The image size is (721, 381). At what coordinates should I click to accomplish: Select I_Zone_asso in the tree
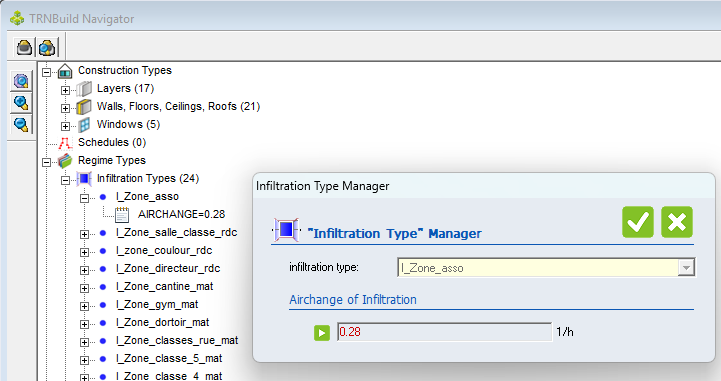[147, 196]
